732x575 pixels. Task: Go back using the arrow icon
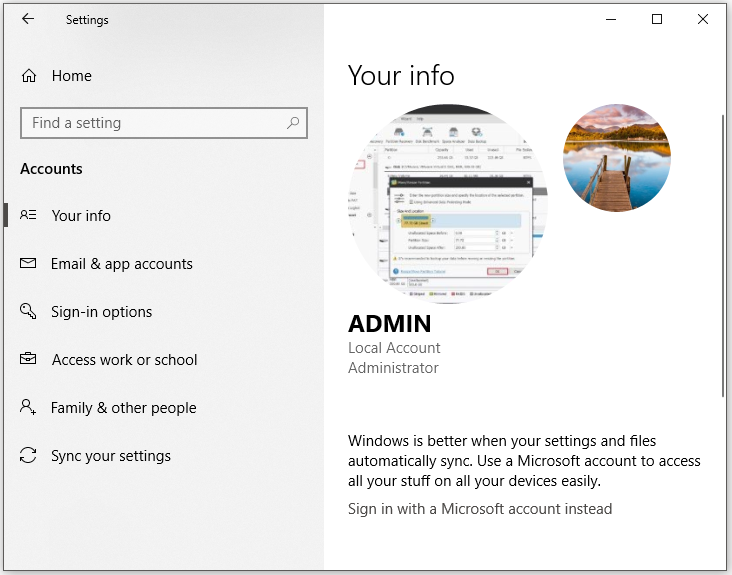coord(28,19)
